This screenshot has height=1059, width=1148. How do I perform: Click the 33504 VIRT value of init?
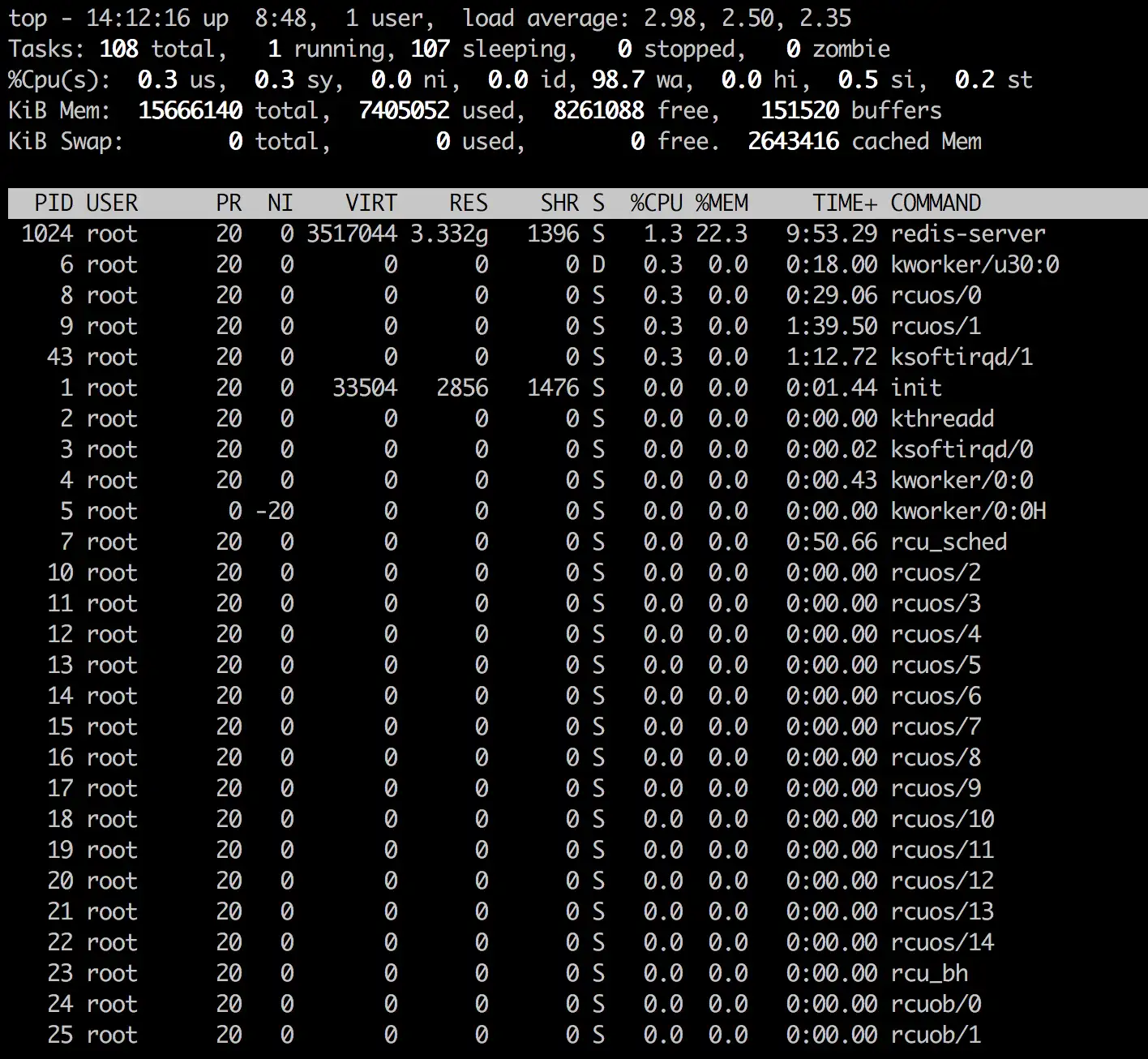(365, 388)
